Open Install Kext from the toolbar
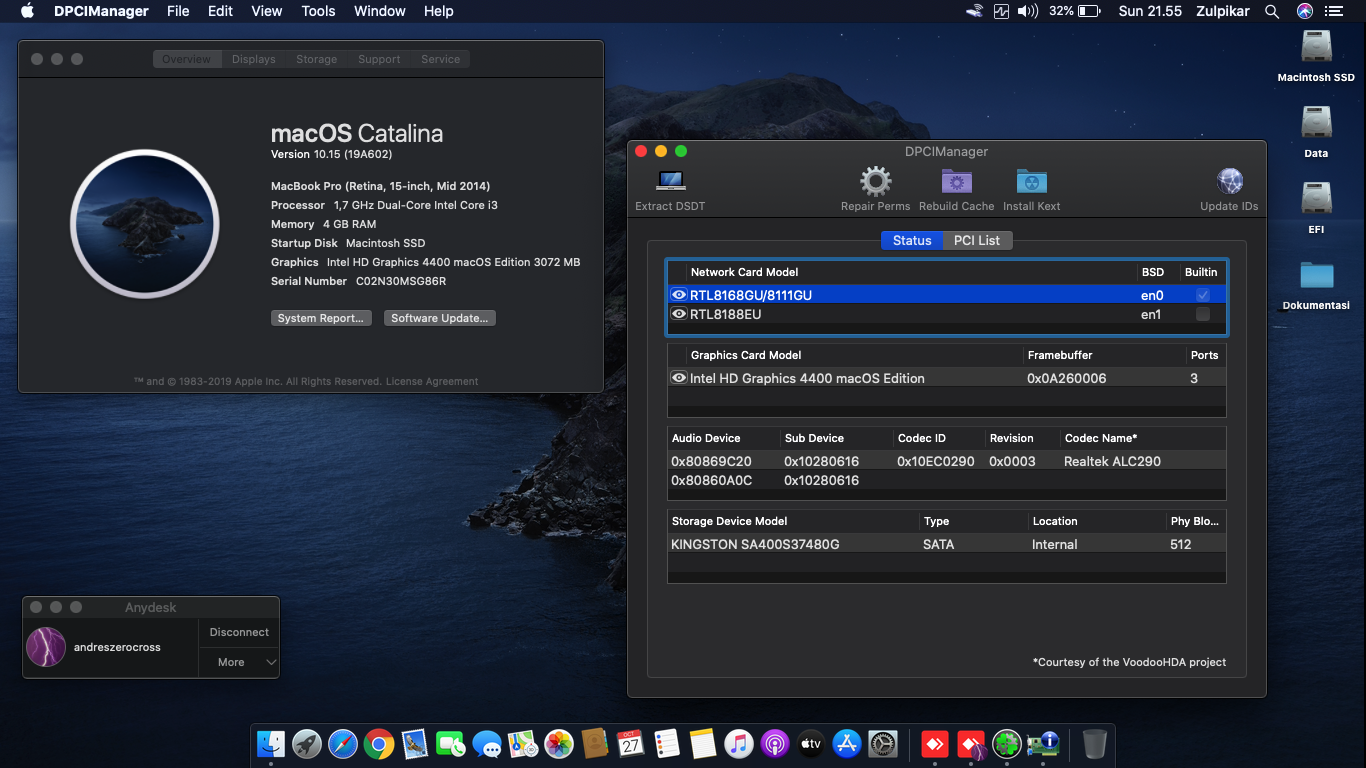This screenshot has width=1366, height=768. pos(1031,182)
